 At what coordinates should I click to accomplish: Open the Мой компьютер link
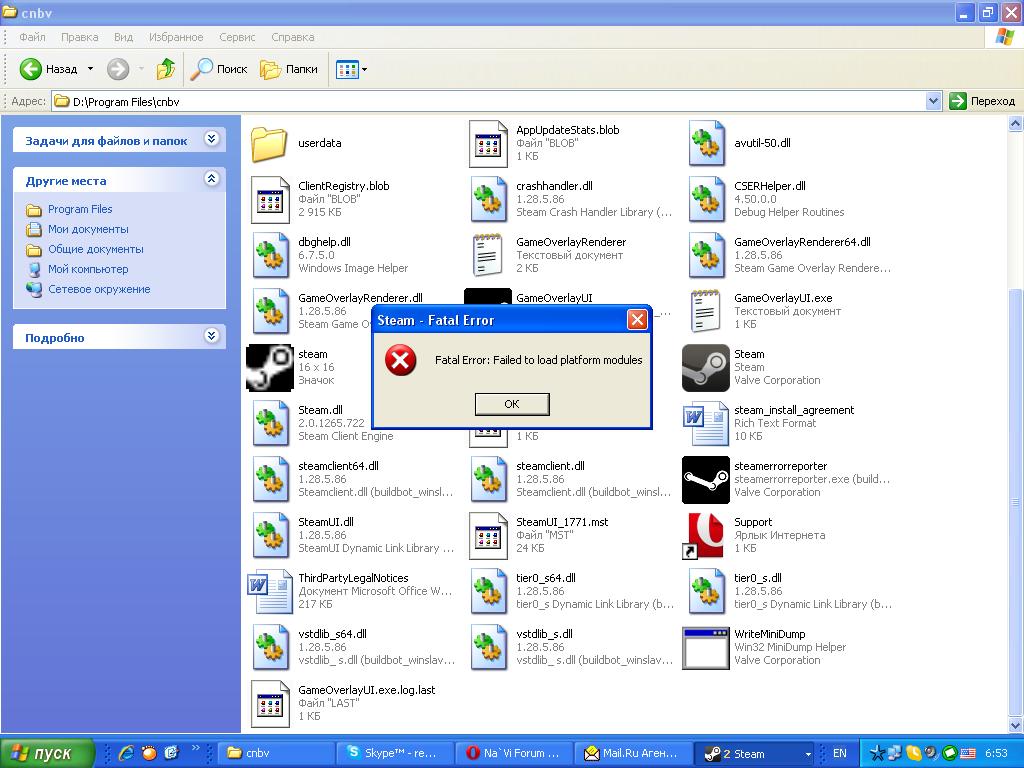coord(88,269)
